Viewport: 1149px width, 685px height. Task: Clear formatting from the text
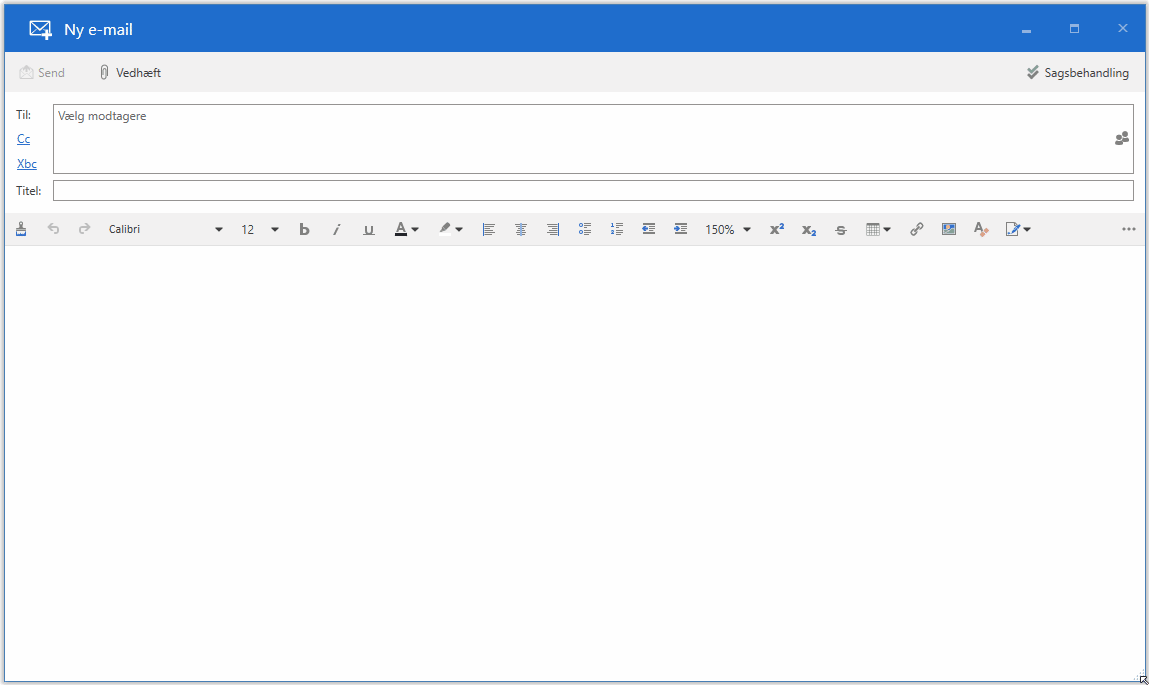[980, 229]
